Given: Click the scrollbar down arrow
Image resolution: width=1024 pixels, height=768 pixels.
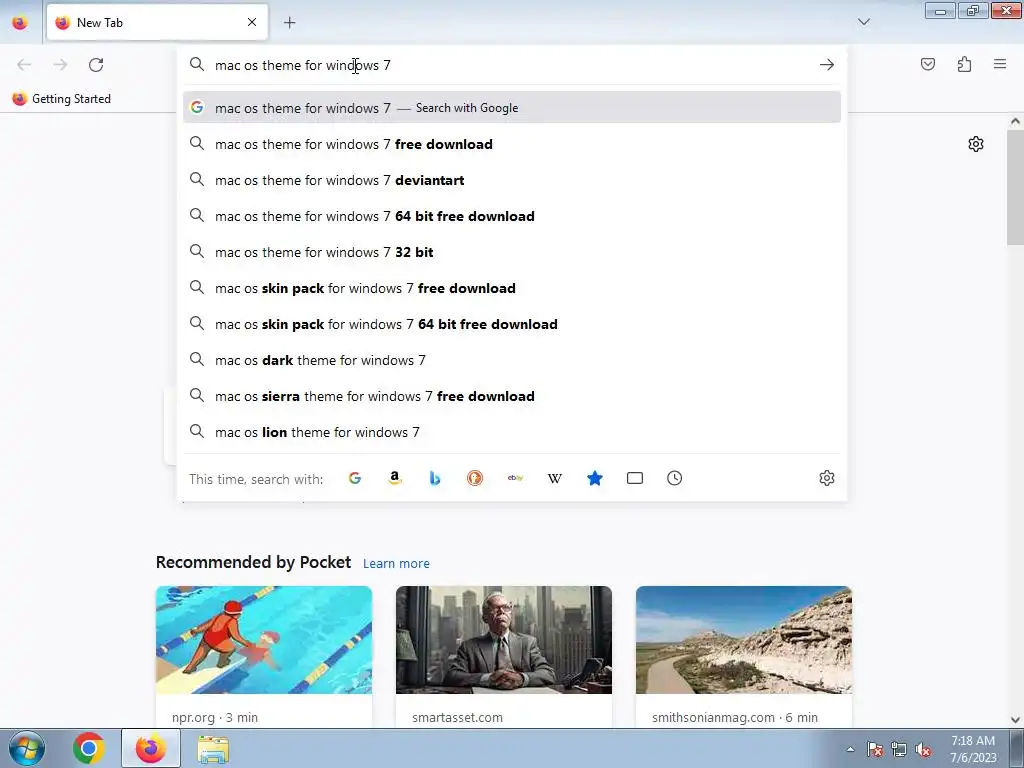Looking at the screenshot, I should tap(1016, 720).
